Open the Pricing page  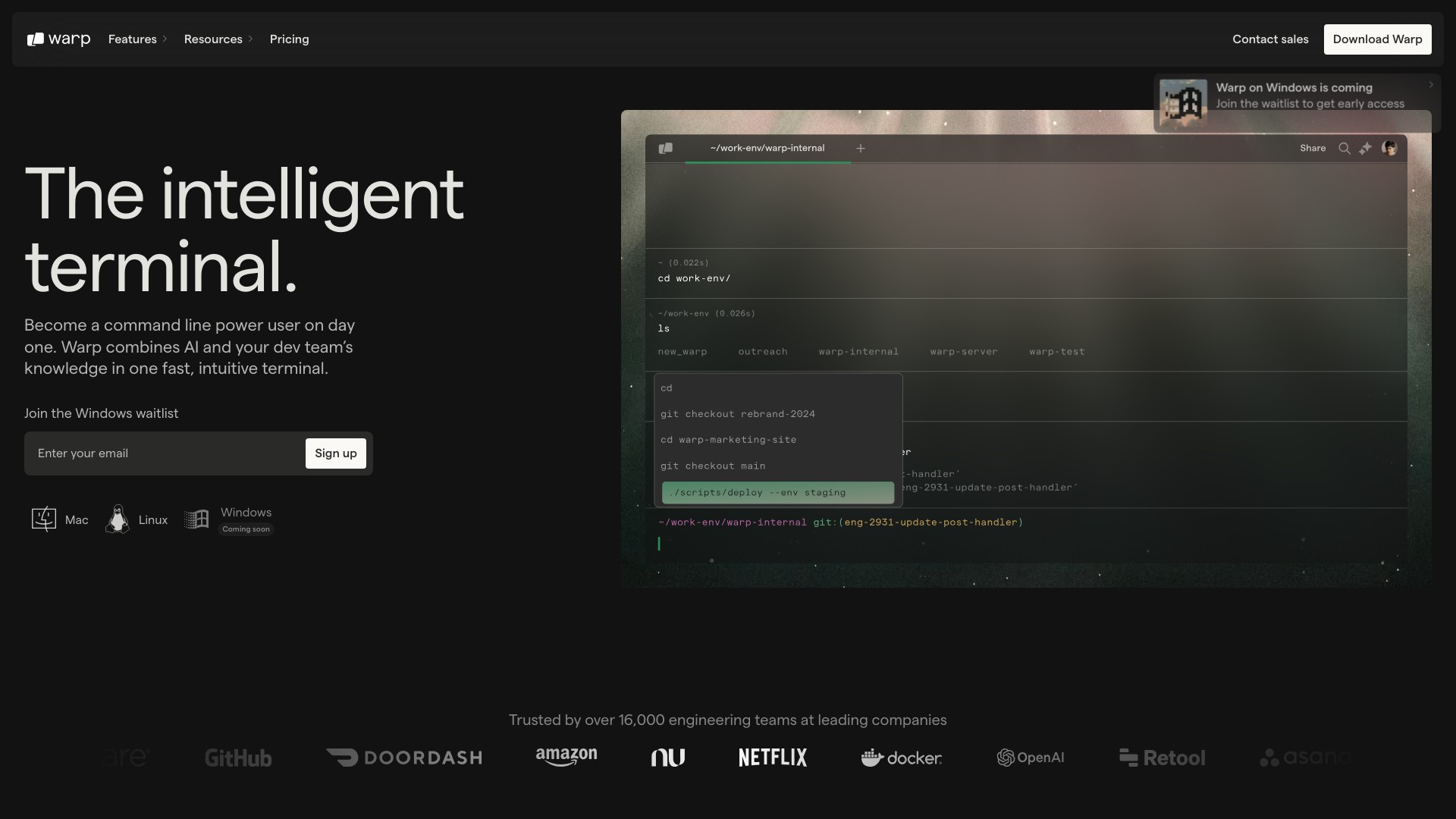coord(289,39)
